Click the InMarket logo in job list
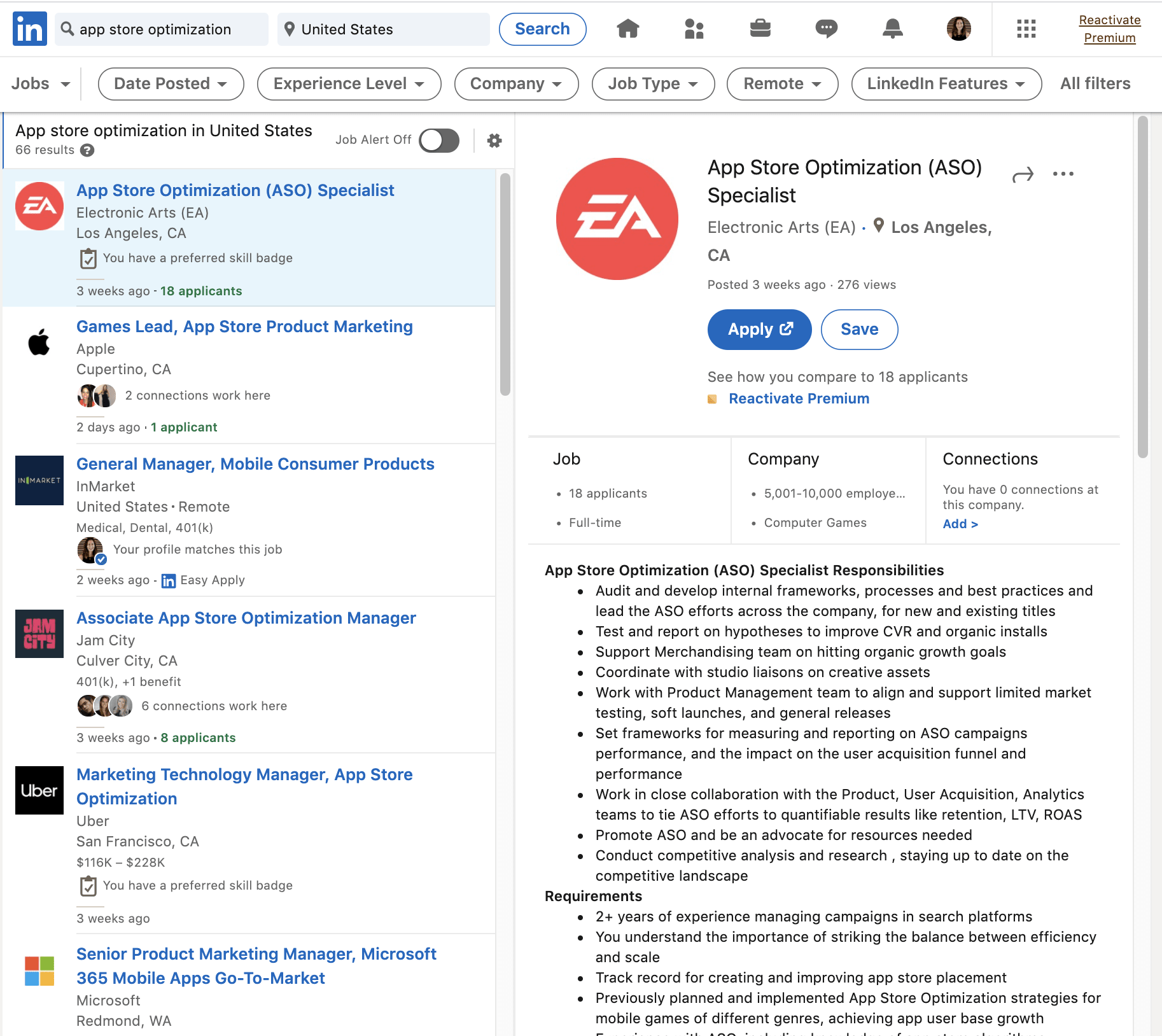1162x1036 pixels. click(x=39, y=480)
